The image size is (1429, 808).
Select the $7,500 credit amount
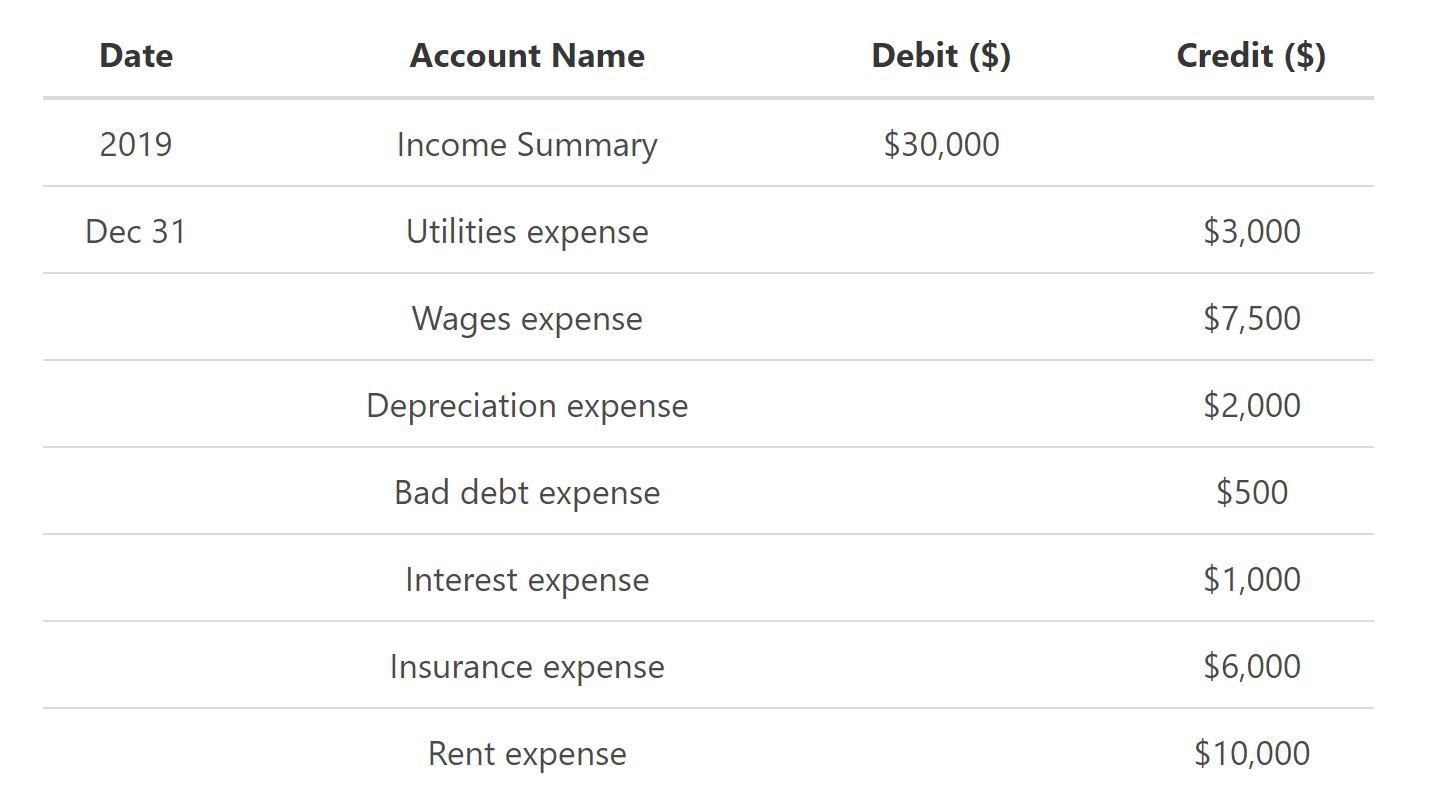(x=1252, y=319)
